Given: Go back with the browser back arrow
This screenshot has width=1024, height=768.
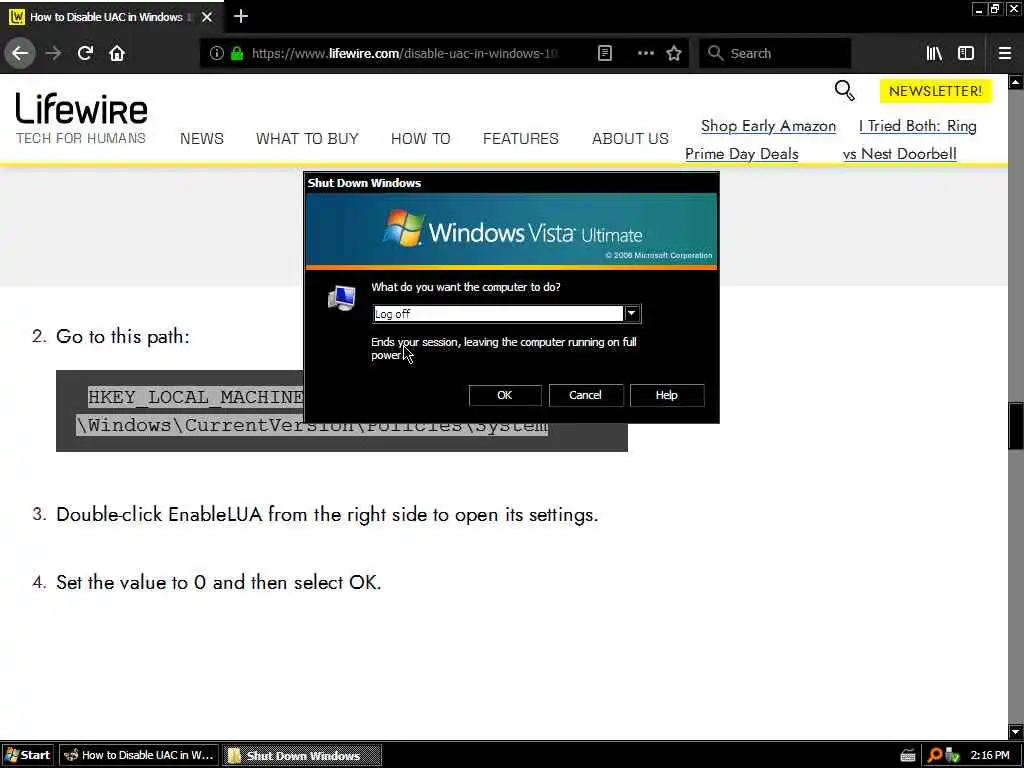Looking at the screenshot, I should tap(20, 54).
